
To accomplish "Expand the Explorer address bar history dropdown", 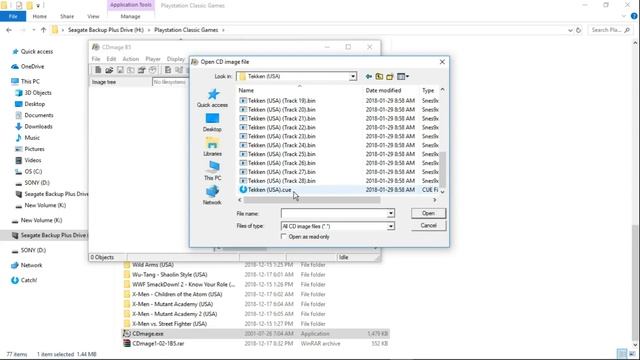I will pos(570,30).
